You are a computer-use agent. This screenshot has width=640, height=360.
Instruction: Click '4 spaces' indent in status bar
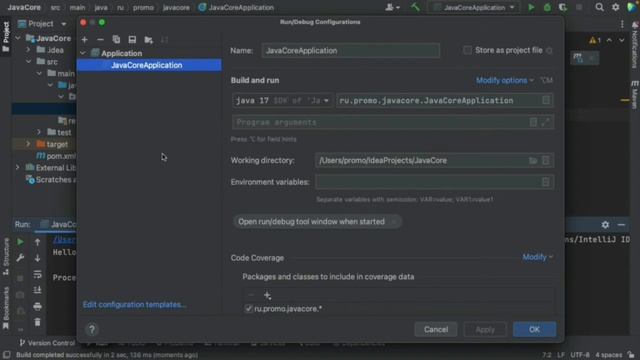pyautogui.click(x=609, y=355)
